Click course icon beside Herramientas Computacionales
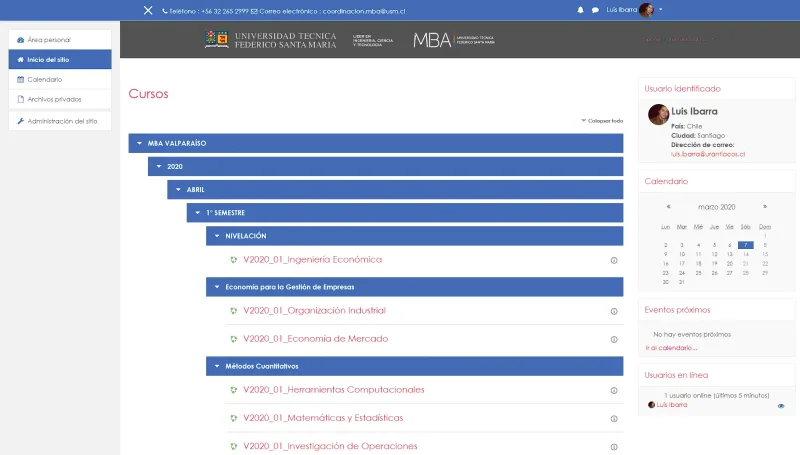This screenshot has width=800, height=455. coord(234,390)
